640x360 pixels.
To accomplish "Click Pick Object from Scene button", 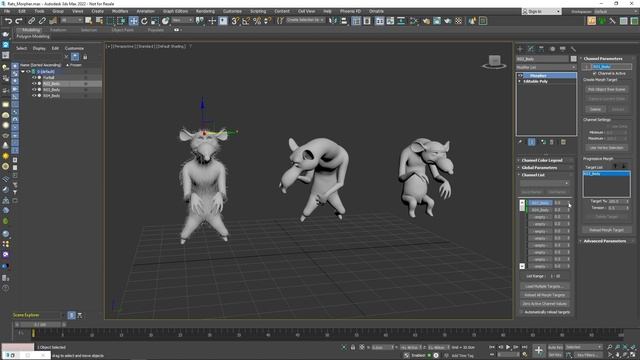I will click(x=607, y=89).
